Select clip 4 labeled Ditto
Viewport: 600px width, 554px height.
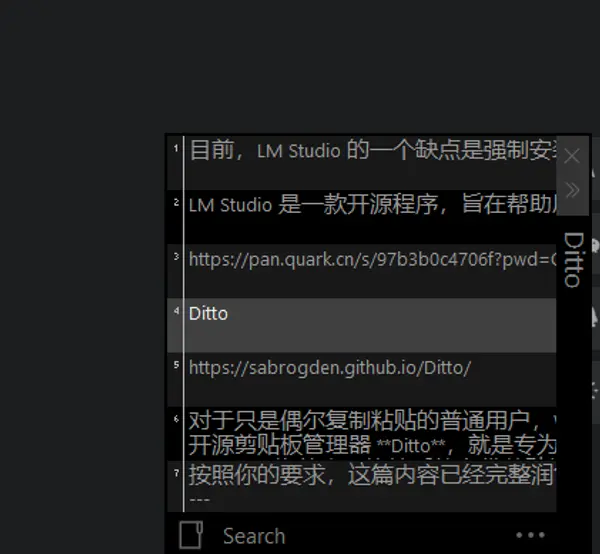[x=362, y=325]
